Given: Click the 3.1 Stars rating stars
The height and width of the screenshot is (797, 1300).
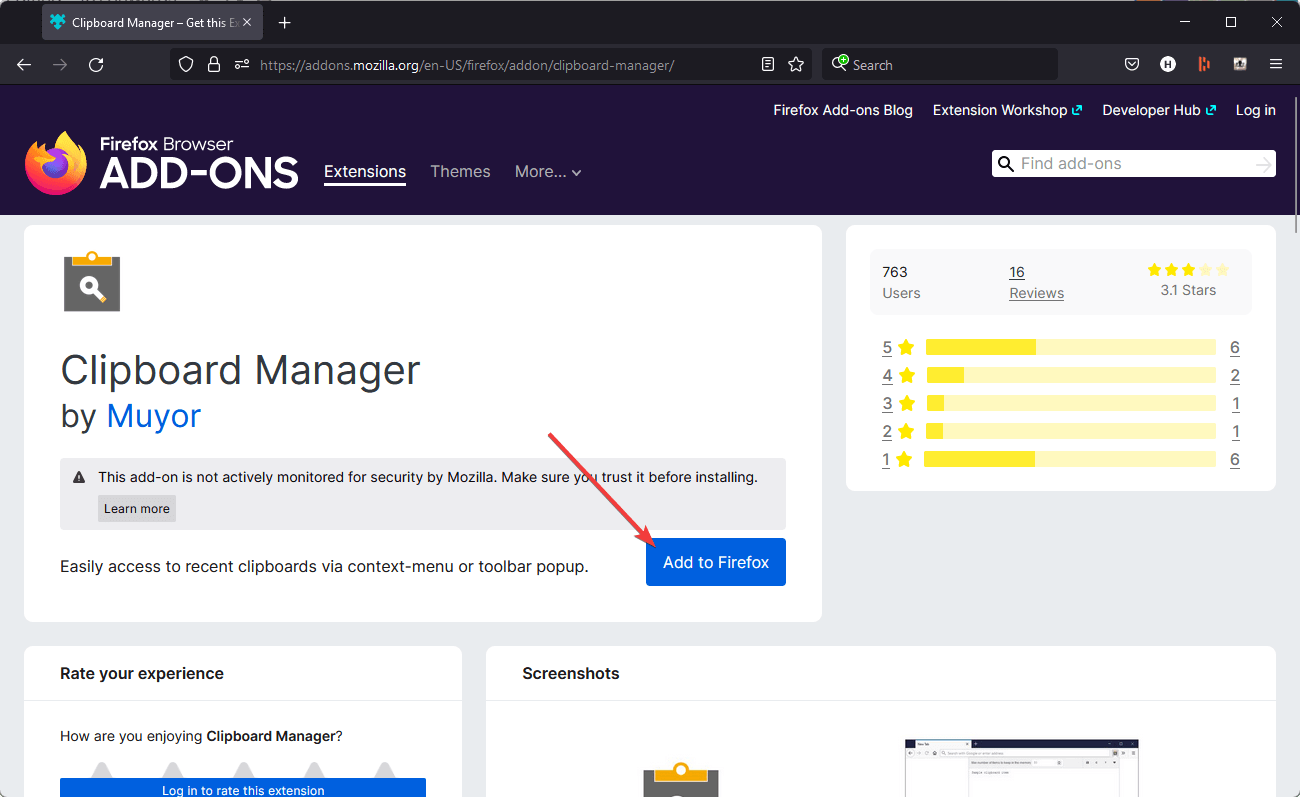Looking at the screenshot, I should [1188, 270].
